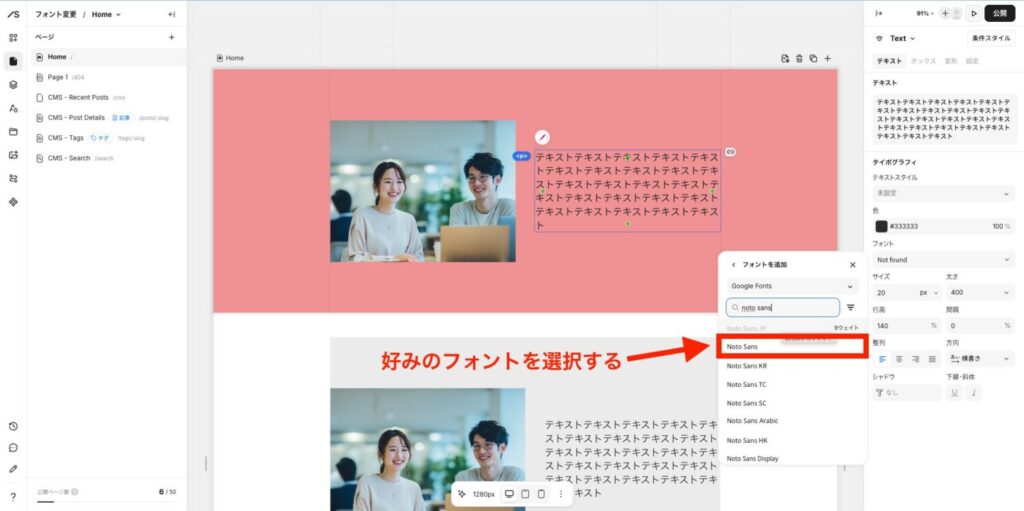The height and width of the screenshot is (511, 1024).
Task: Choose Noto Sans KR from font list
Action: pyautogui.click(x=747, y=366)
